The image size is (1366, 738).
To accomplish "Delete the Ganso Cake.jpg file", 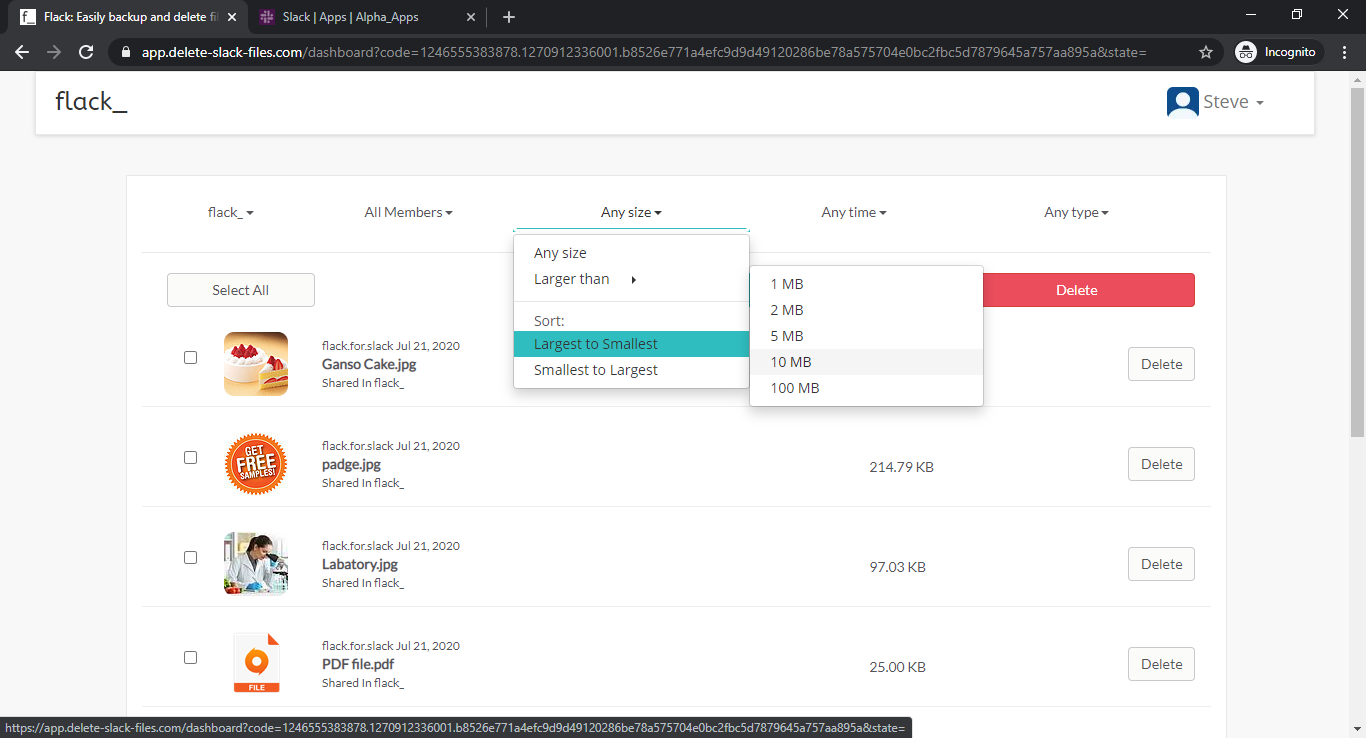I will point(1161,364).
